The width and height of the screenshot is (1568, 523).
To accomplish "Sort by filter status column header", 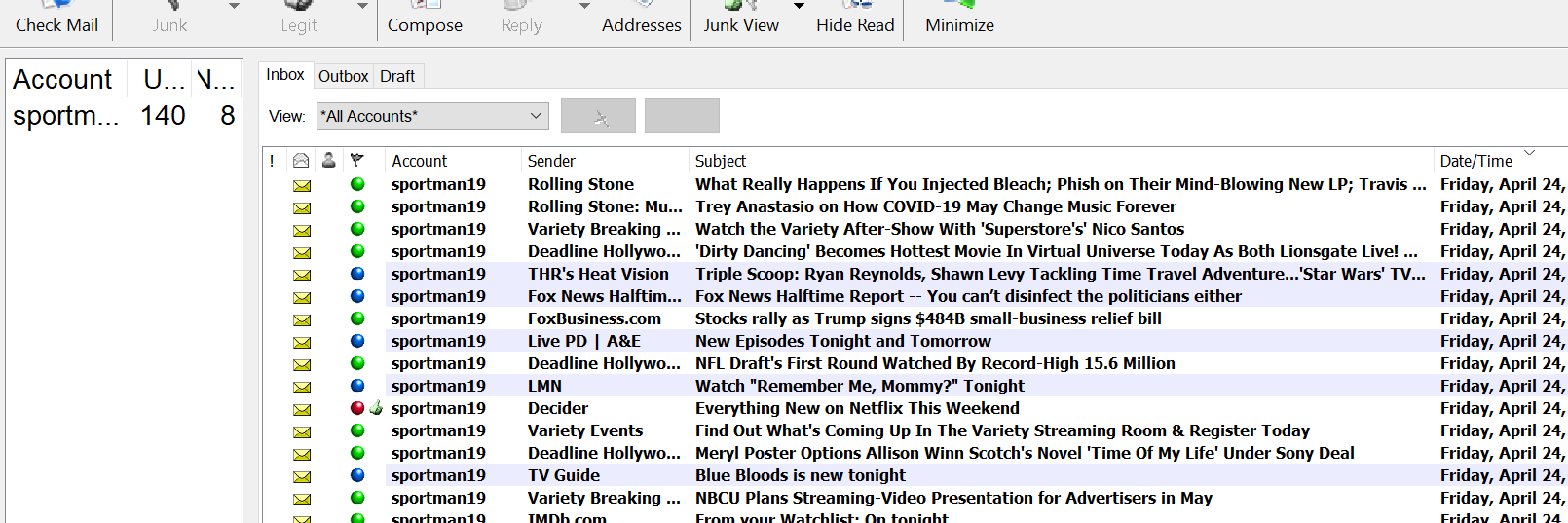I will [357, 161].
